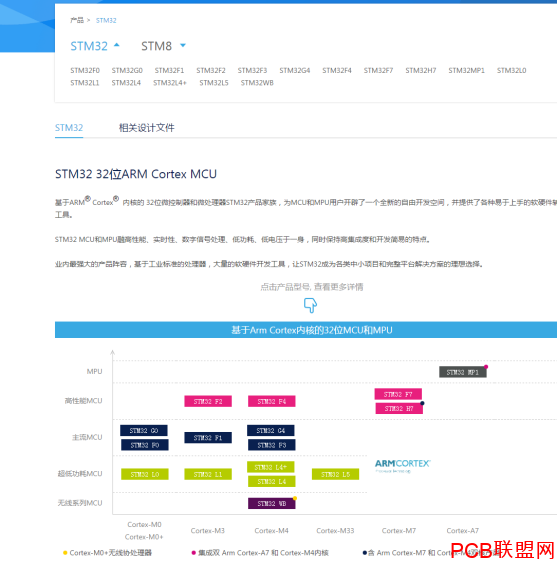This screenshot has height=564, width=557.
Task: Open the STM32F1 series link
Action: click(169, 70)
